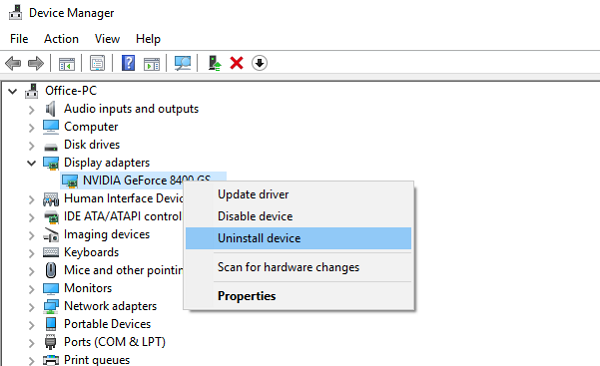Open the View menu
600x366 pixels.
tap(107, 39)
